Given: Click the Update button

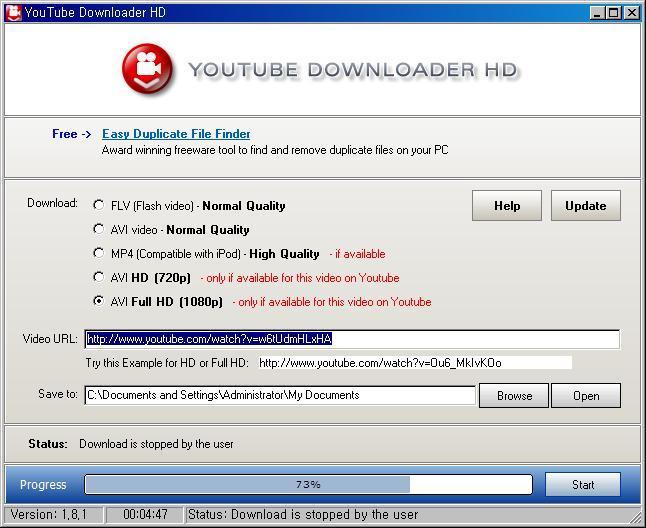Looking at the screenshot, I should (585, 206).
